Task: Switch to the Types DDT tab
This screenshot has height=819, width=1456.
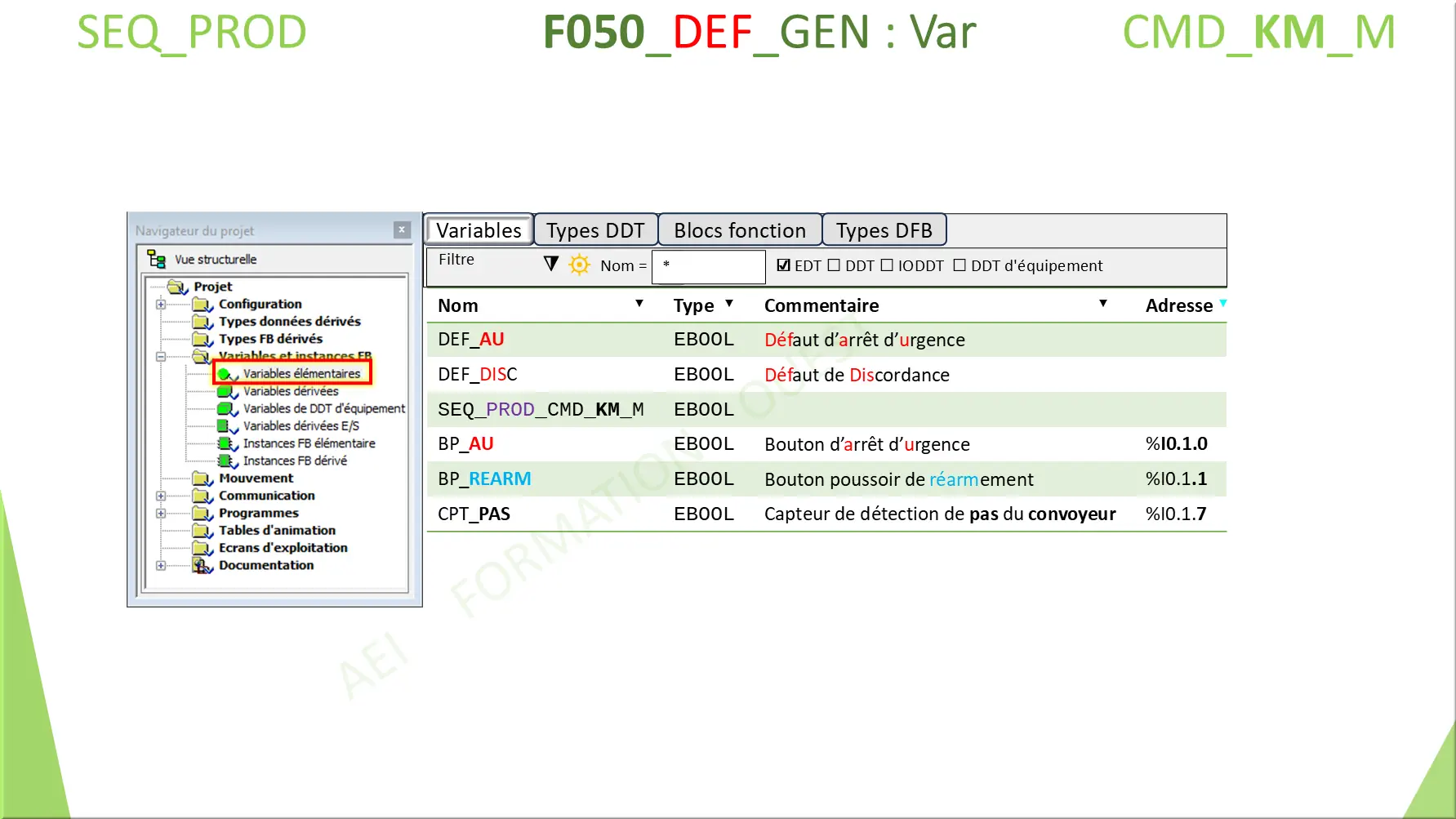Action: [595, 230]
